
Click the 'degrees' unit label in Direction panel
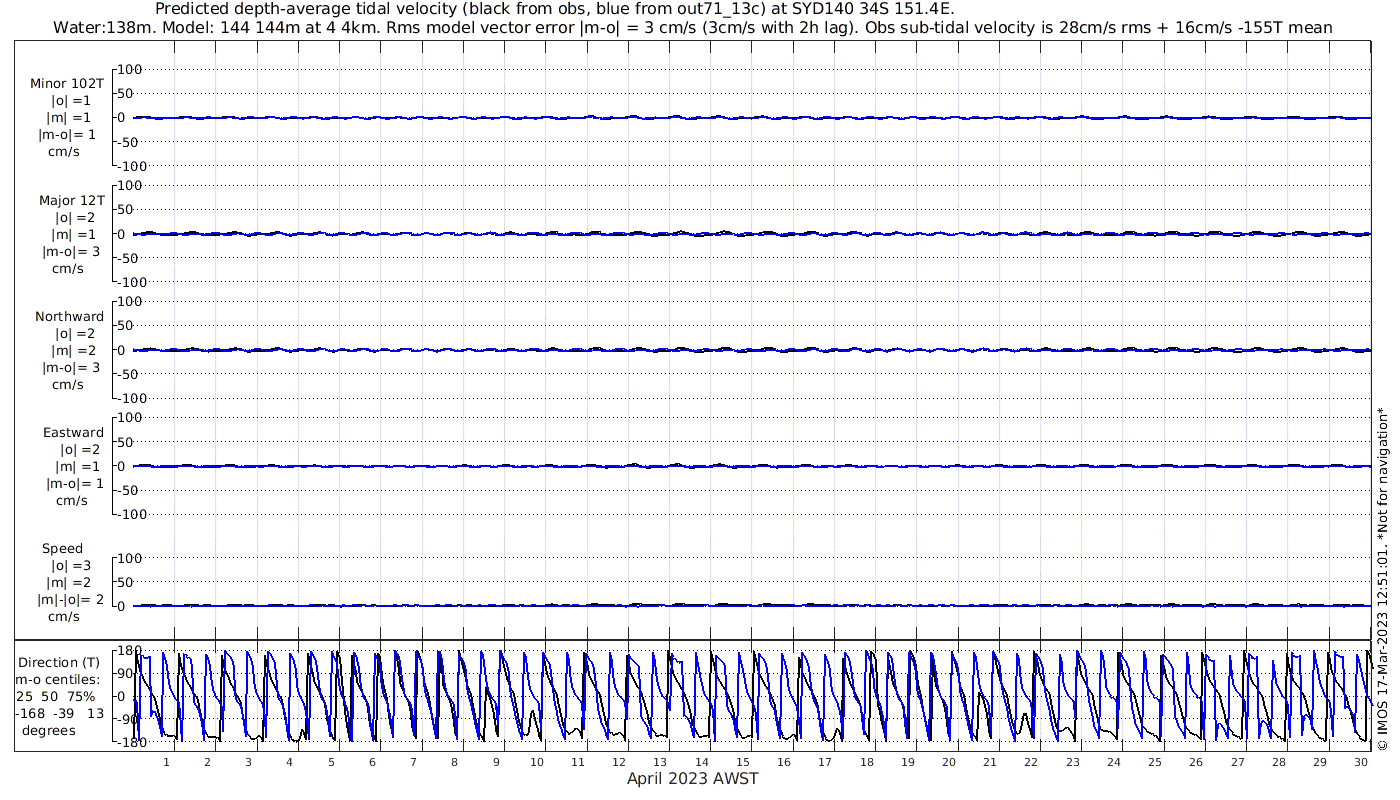pos(49,730)
